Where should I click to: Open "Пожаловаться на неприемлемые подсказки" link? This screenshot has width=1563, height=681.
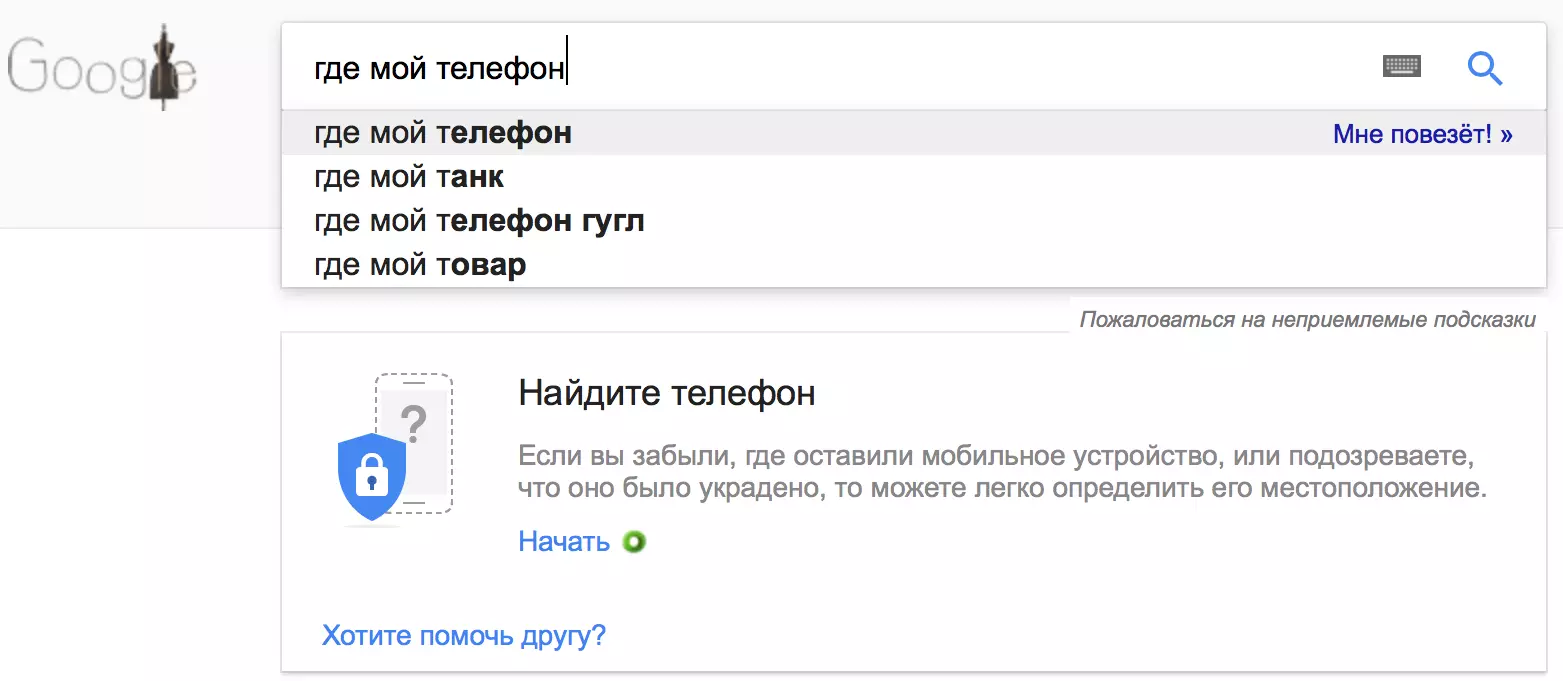(1307, 320)
